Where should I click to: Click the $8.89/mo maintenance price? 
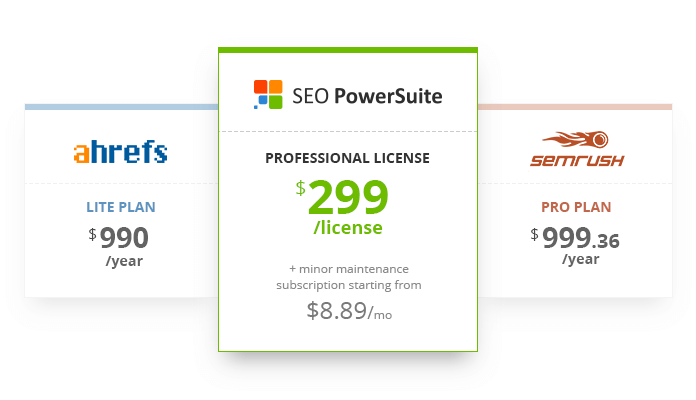349,310
